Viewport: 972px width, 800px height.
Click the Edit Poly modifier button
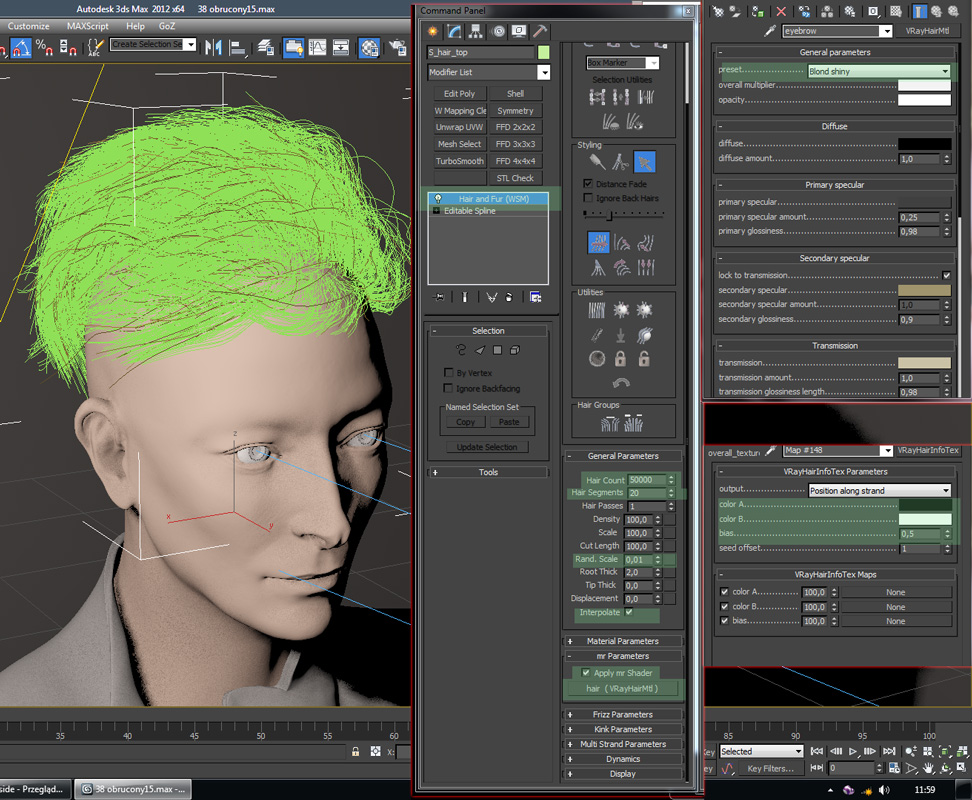[x=459, y=94]
